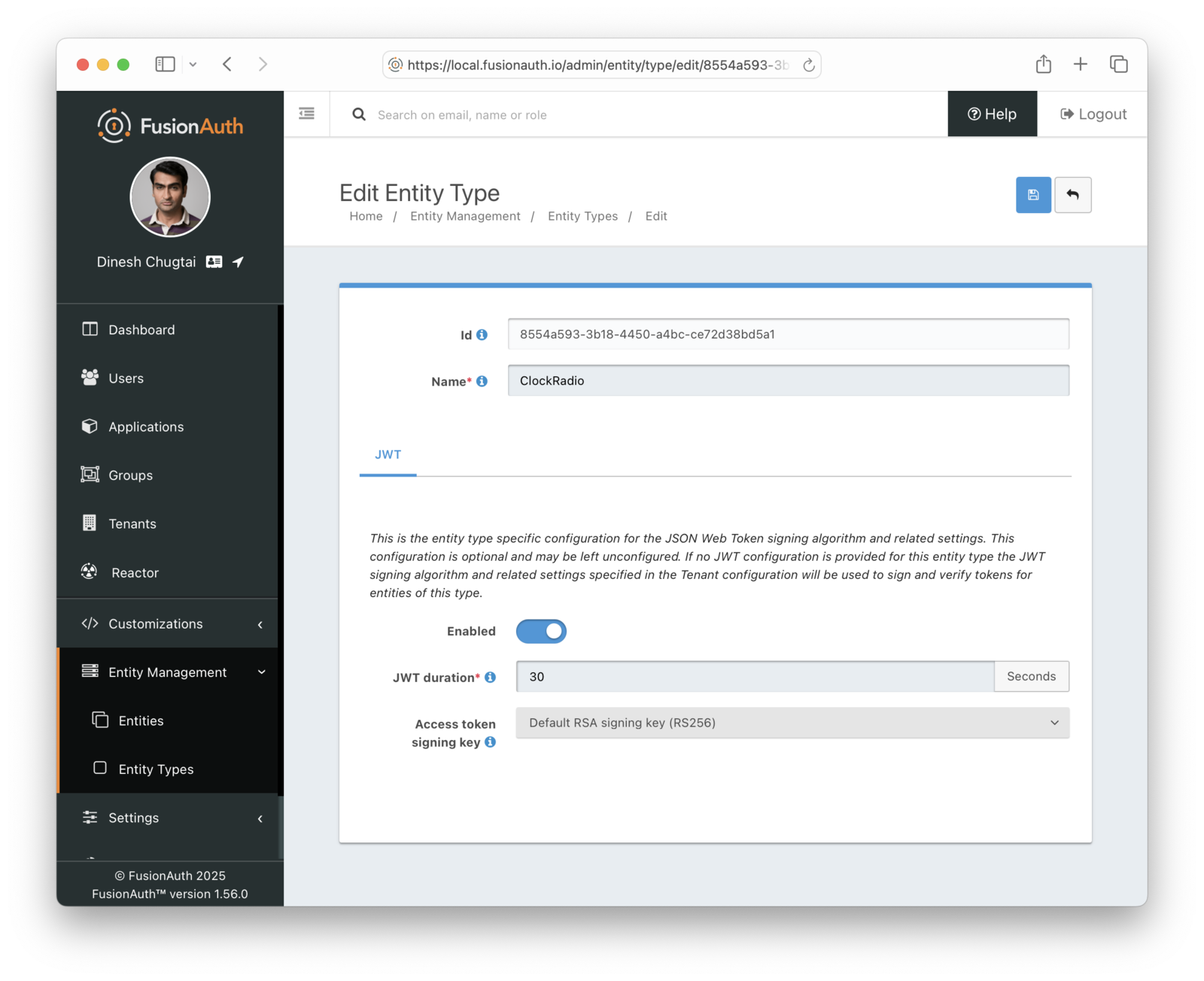1204x981 pixels.
Task: Click into the JWT duration input field
Action: pyautogui.click(x=754, y=677)
